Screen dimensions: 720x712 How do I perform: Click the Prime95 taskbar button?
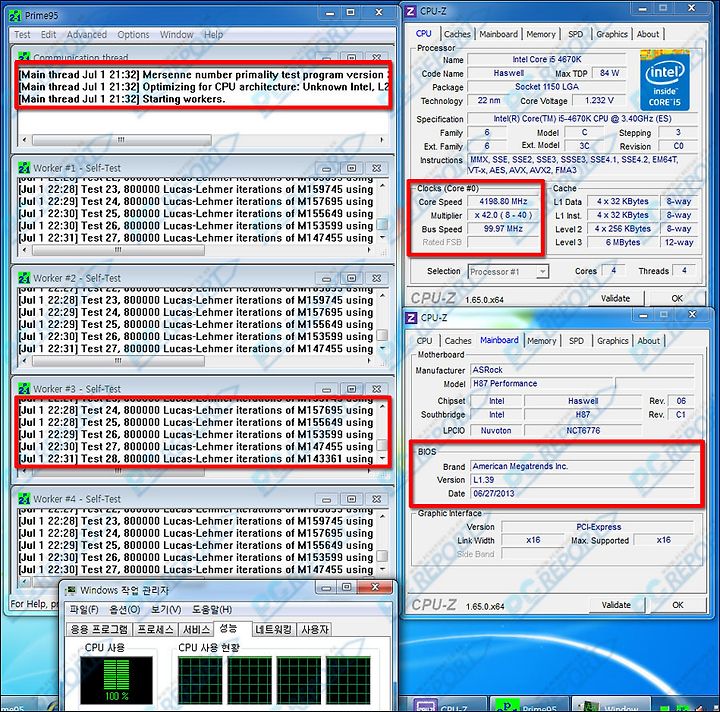coord(529,705)
